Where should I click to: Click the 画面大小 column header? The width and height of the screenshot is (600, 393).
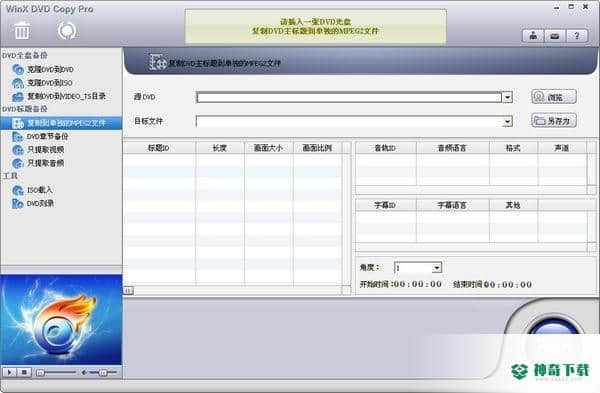268,148
